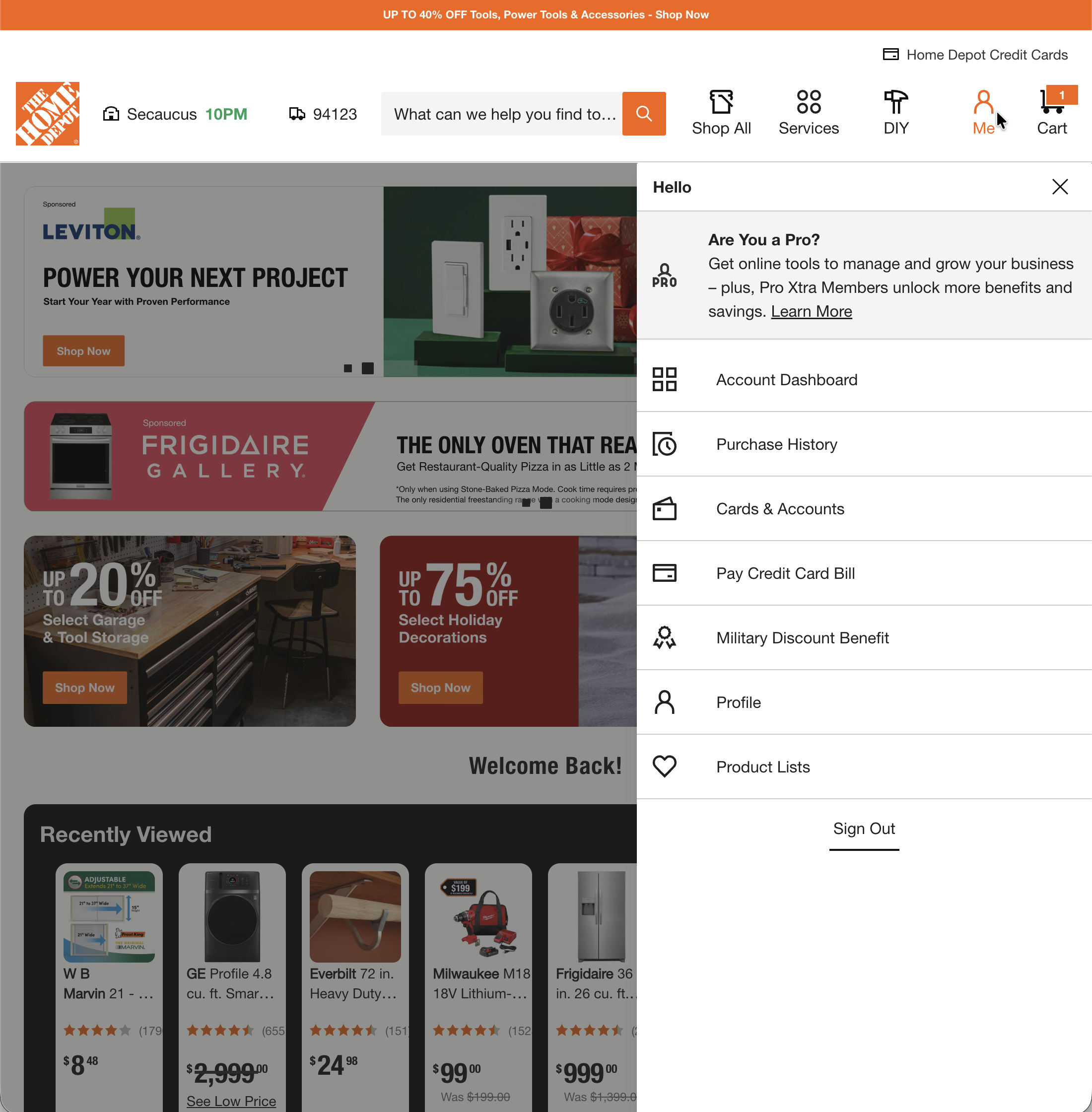Screen dimensions: 1092x1112
Task: Click the search input field
Action: coord(502,114)
